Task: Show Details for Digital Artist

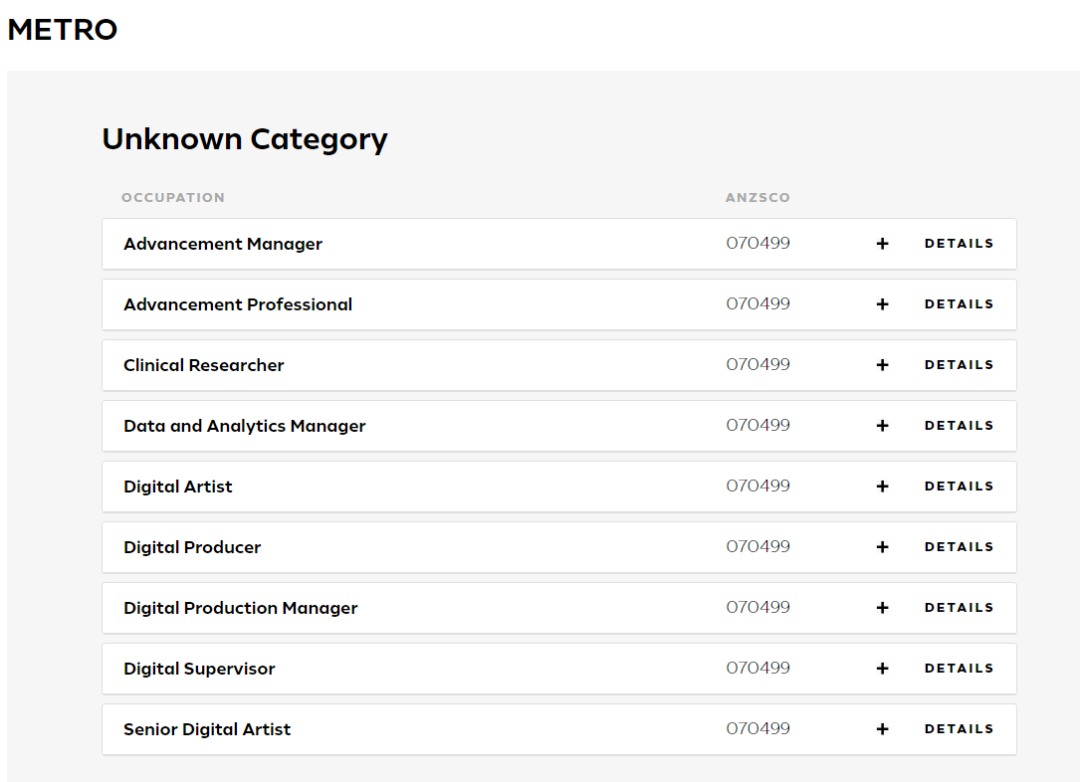Action: tap(958, 487)
